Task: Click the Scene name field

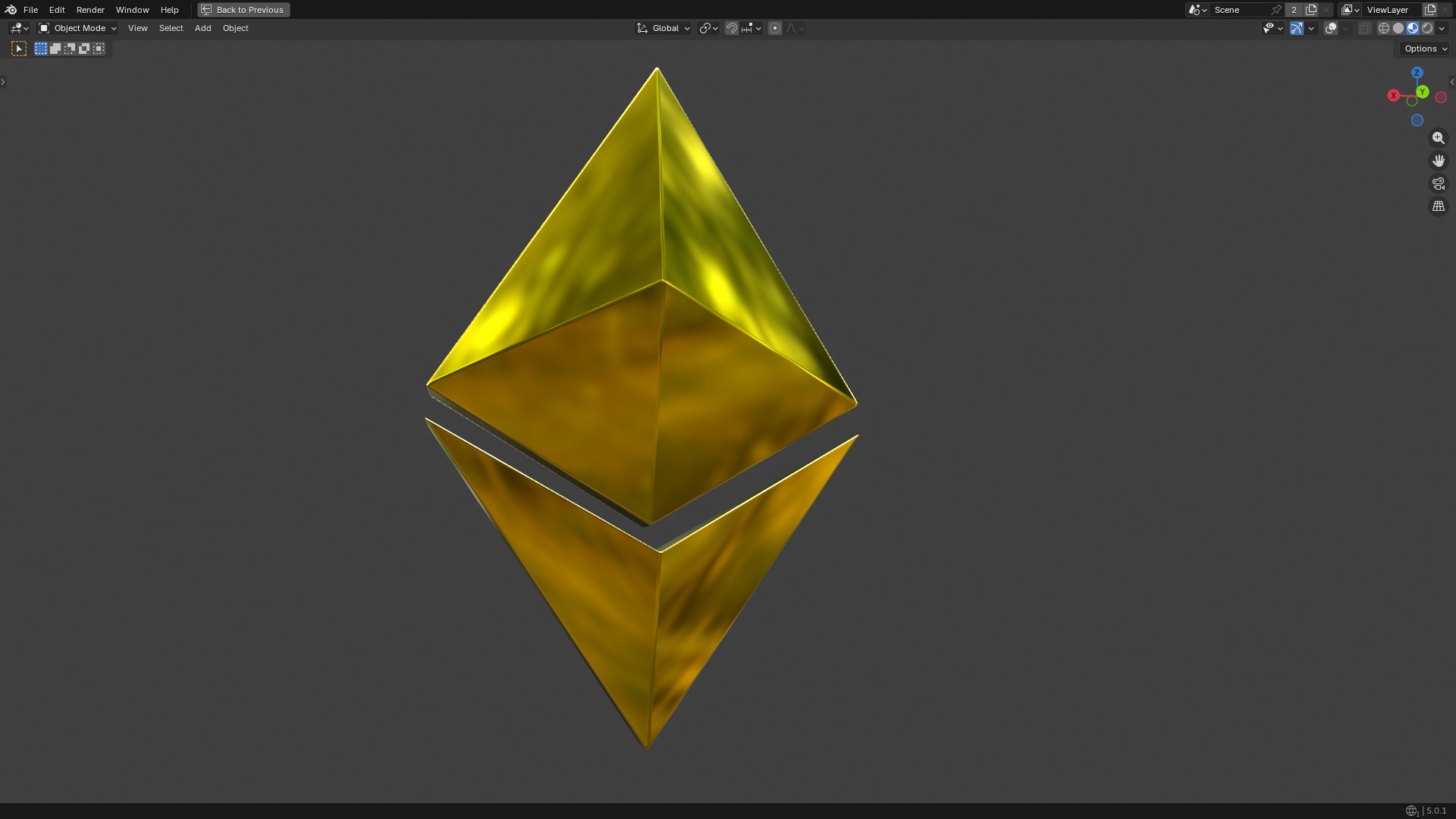Action: pyautogui.click(x=1240, y=10)
